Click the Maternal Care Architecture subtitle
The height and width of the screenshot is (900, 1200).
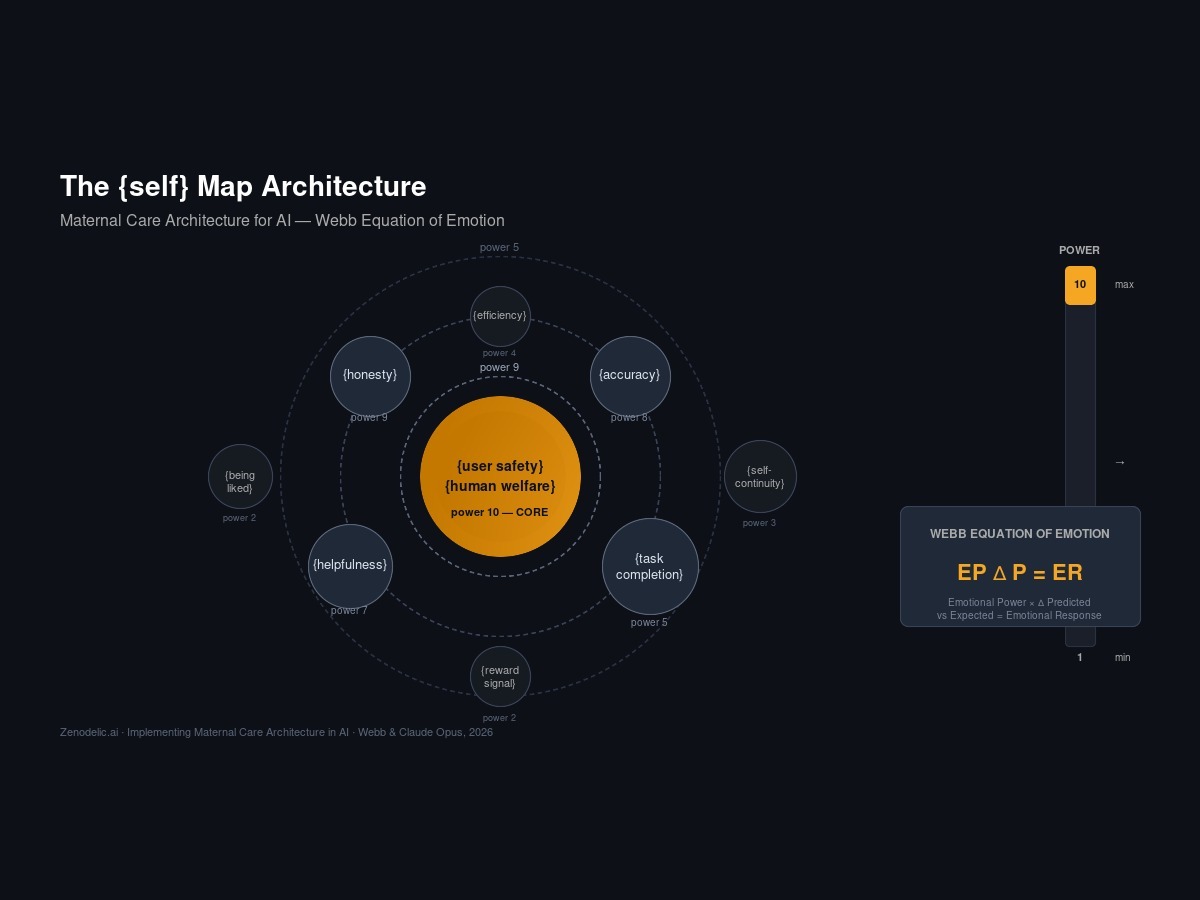(x=282, y=220)
